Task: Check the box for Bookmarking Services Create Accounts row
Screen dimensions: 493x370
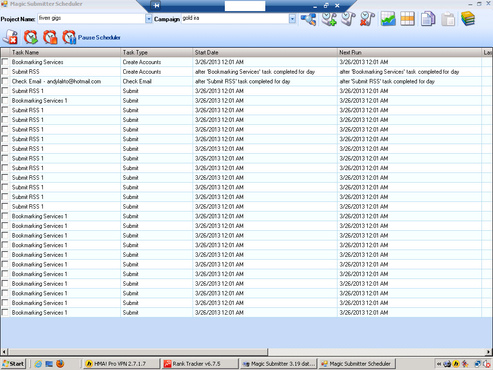Action: pos(5,62)
